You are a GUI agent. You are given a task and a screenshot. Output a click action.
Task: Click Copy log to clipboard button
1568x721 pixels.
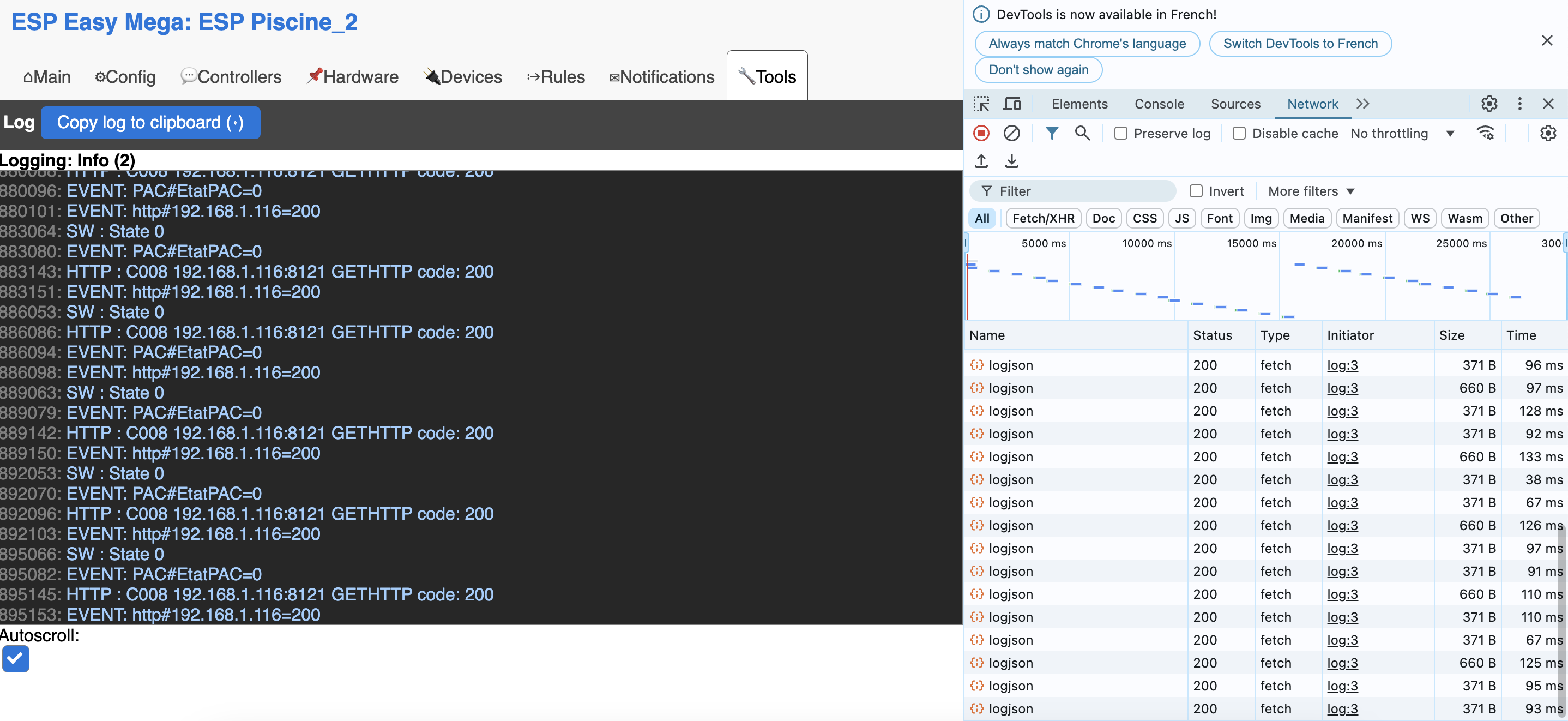[x=150, y=122]
